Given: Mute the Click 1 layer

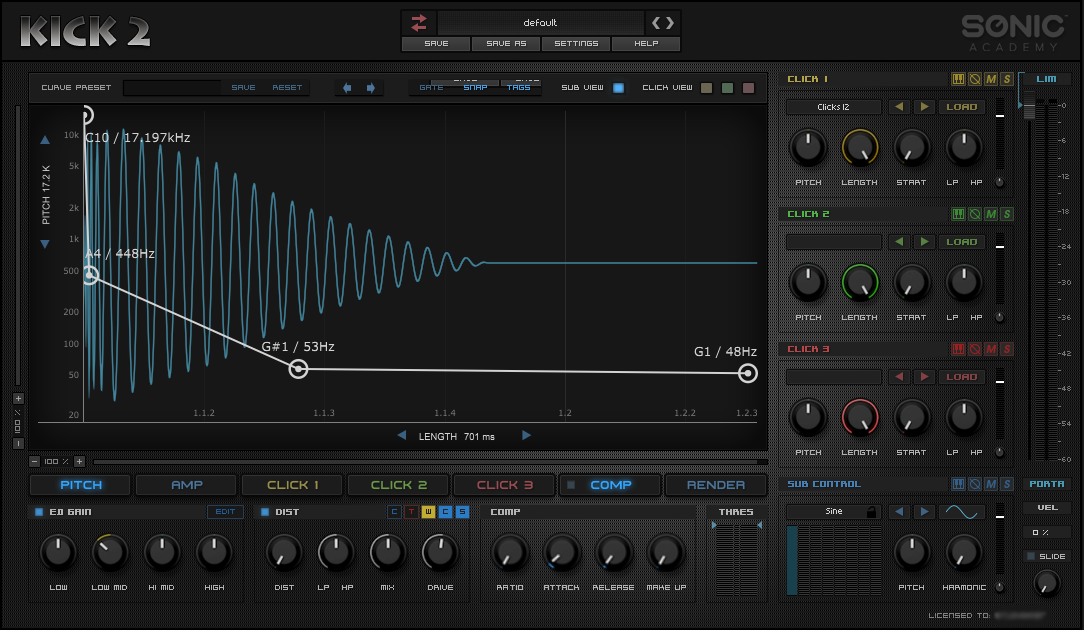Looking at the screenshot, I should click(991, 80).
